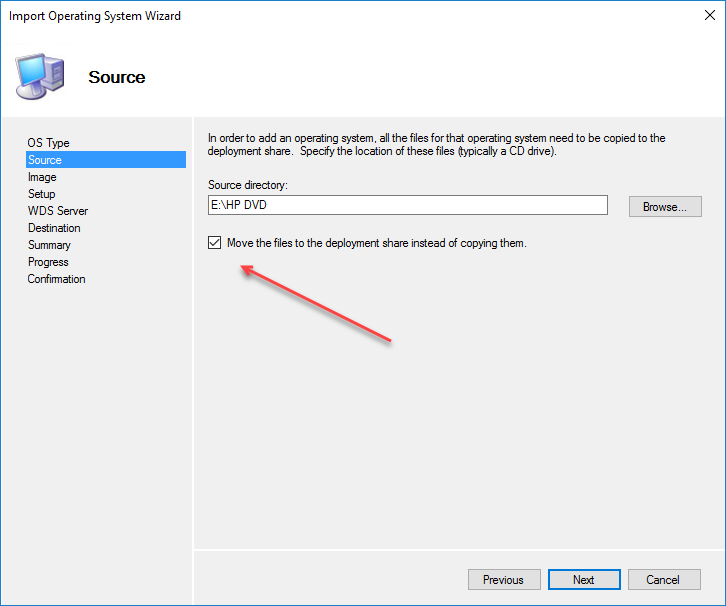The height and width of the screenshot is (606, 726).
Task: Click the Previous button
Action: (504, 580)
